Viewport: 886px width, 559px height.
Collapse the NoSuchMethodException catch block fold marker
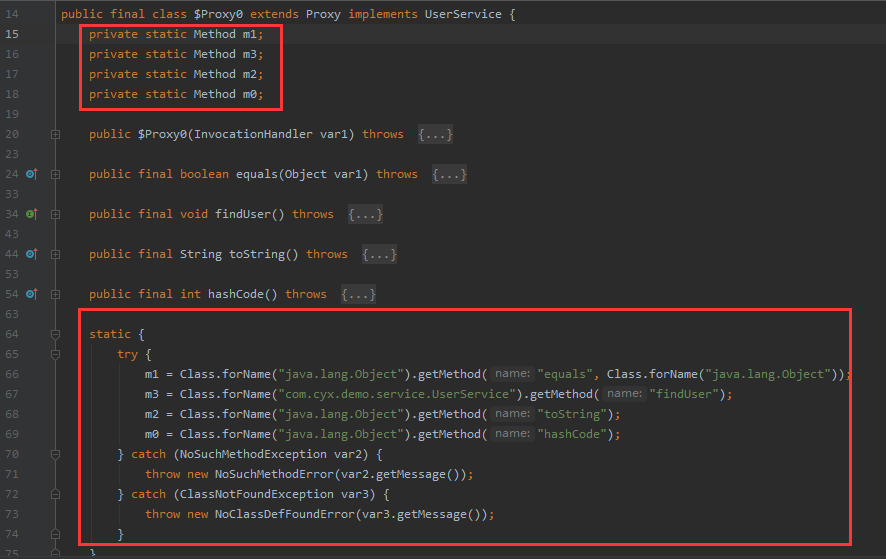click(x=56, y=454)
